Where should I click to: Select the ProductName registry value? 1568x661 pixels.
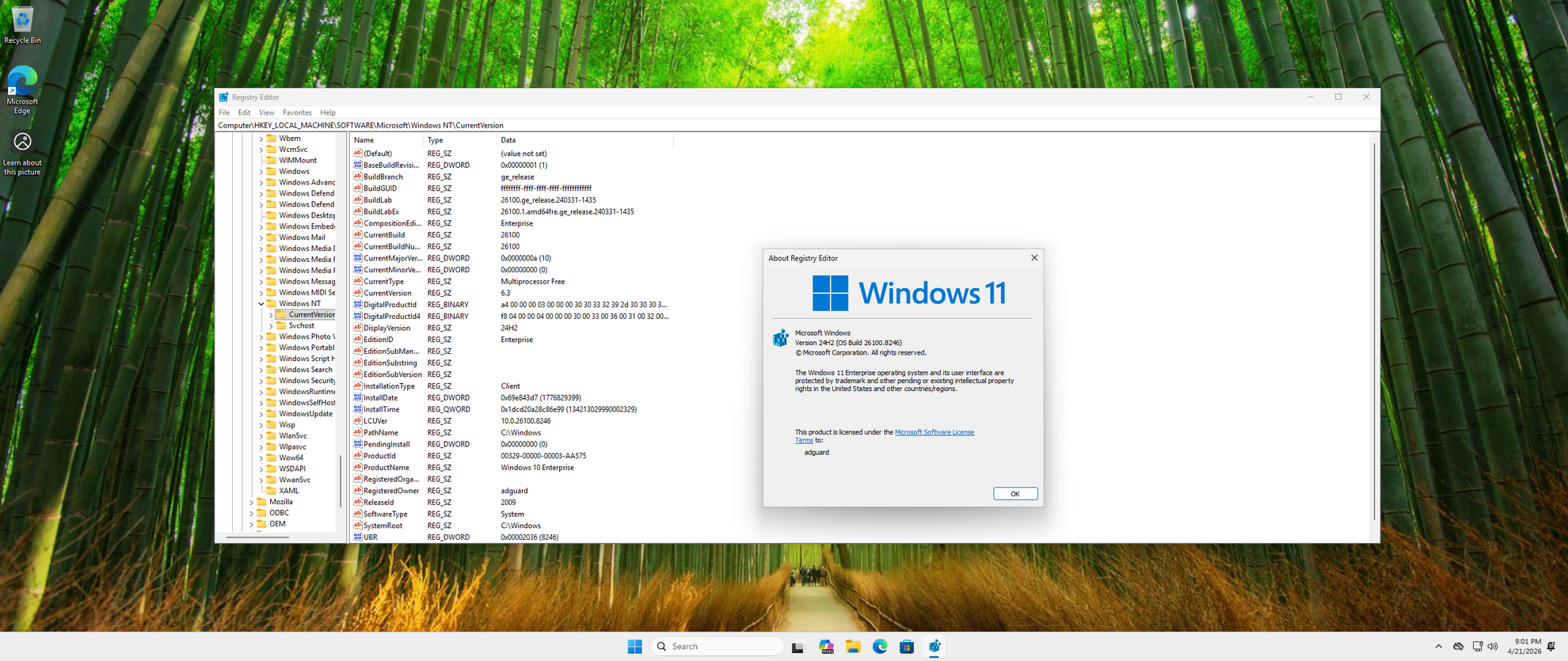386,468
